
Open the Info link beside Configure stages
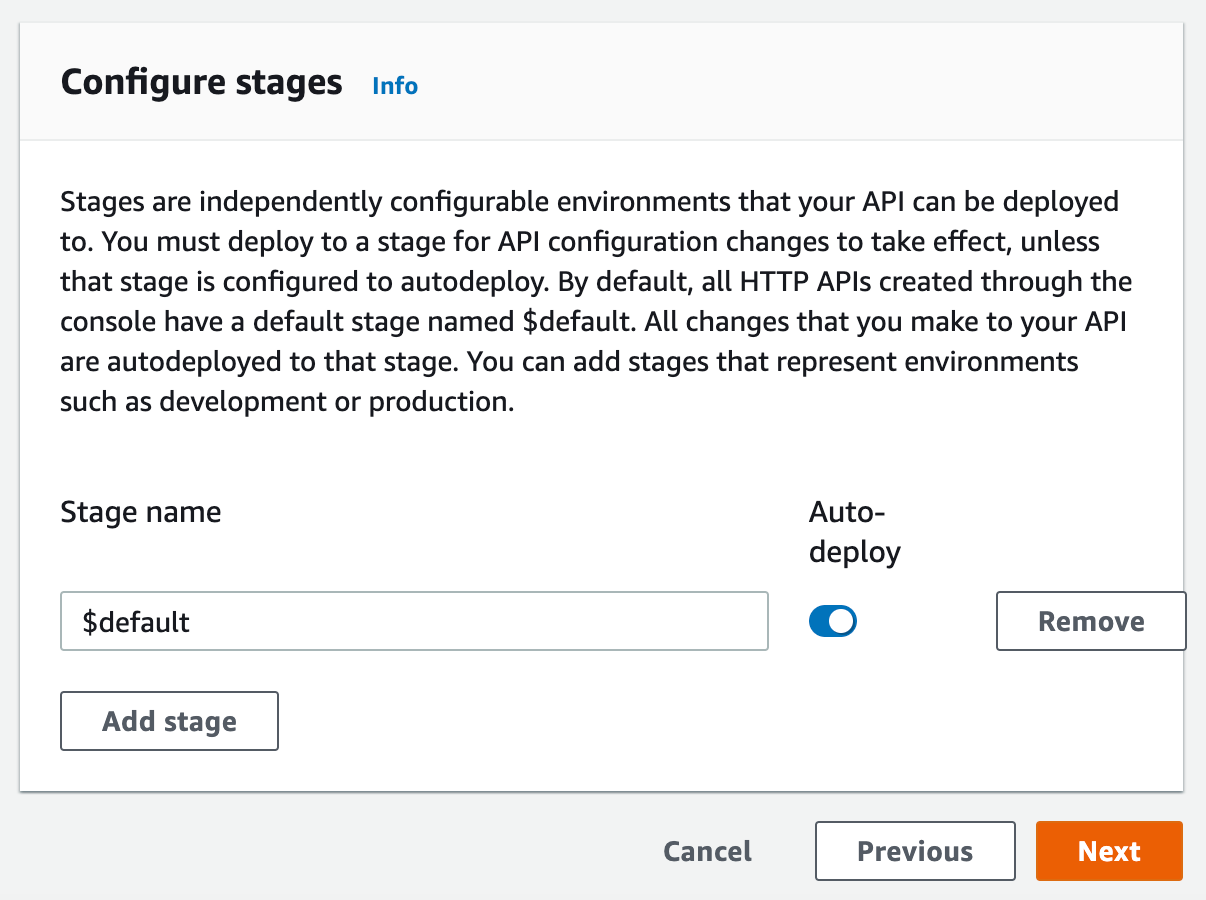[395, 86]
